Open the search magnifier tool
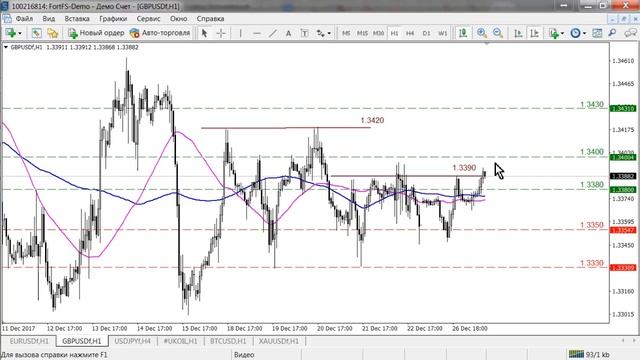640x360 pixels. [612, 33]
